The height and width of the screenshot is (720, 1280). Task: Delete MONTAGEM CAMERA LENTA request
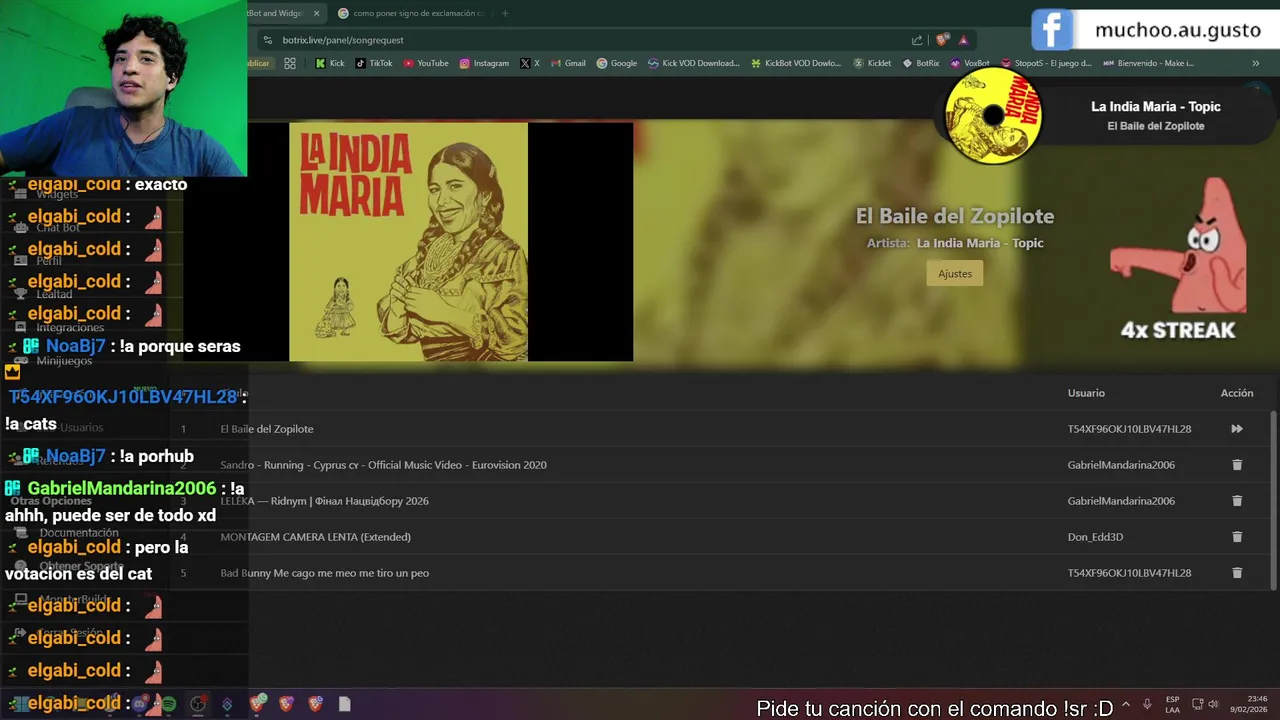1237,537
